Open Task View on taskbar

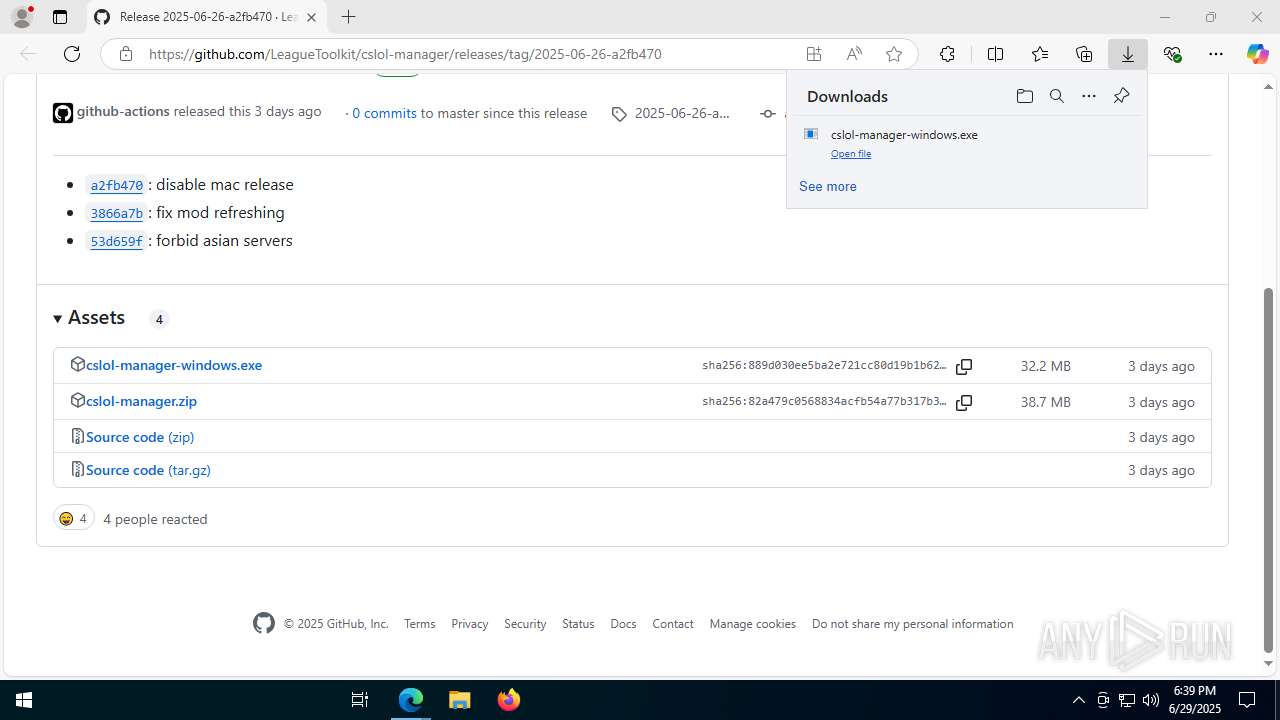click(x=360, y=700)
